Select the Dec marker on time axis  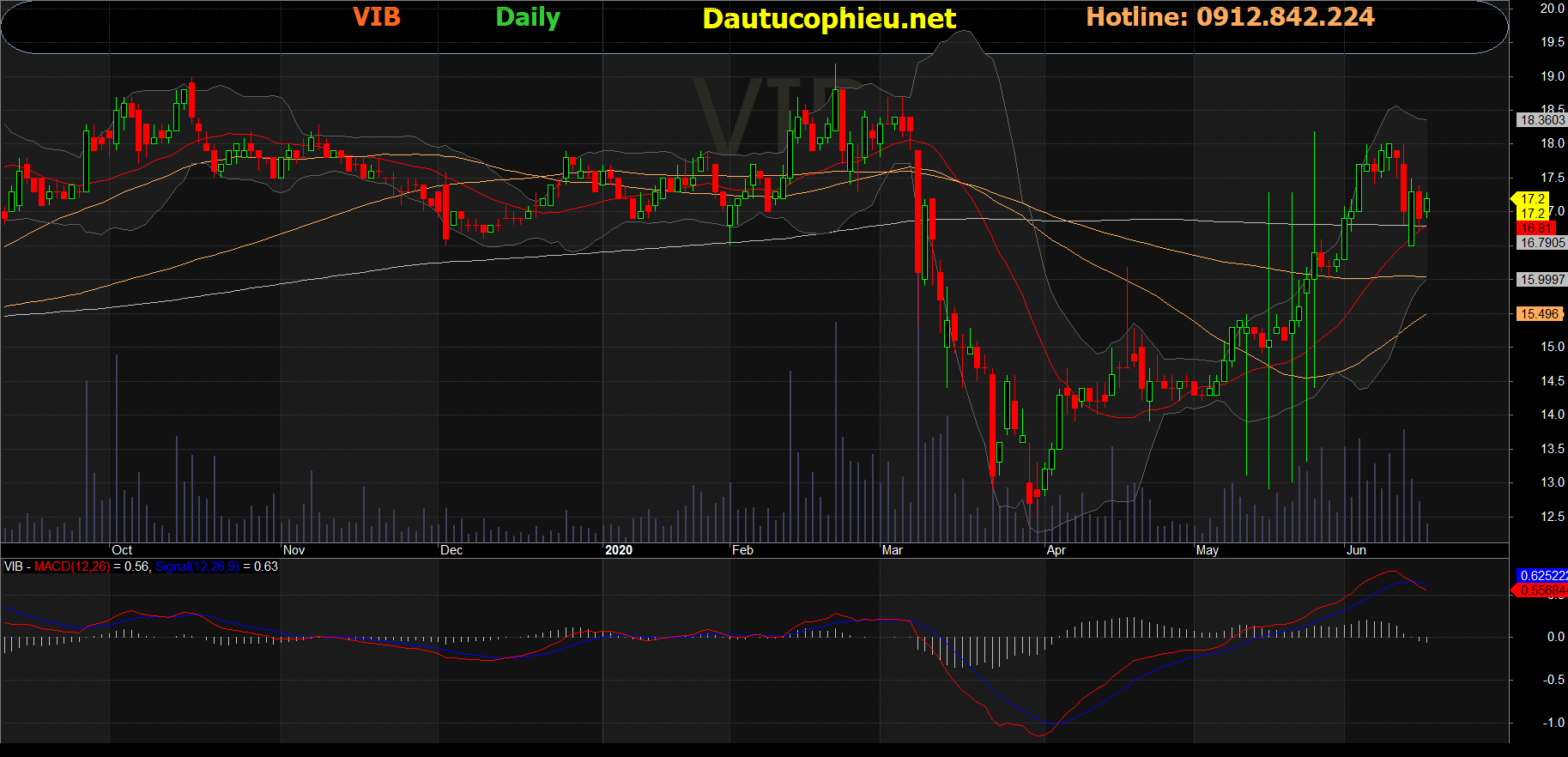point(451,550)
